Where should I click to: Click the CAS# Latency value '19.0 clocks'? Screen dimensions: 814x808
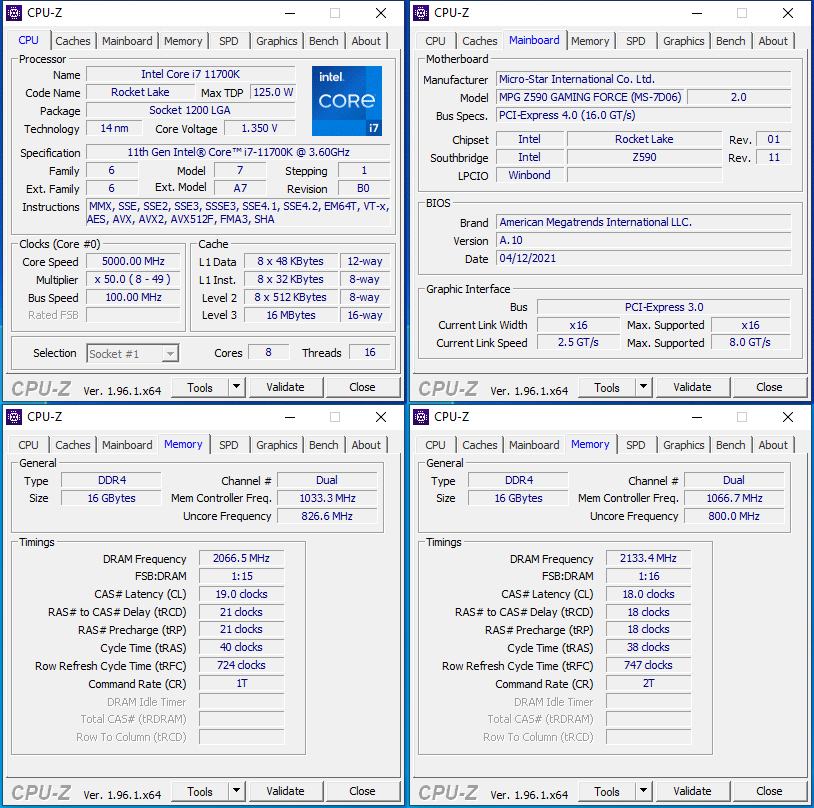click(241, 594)
